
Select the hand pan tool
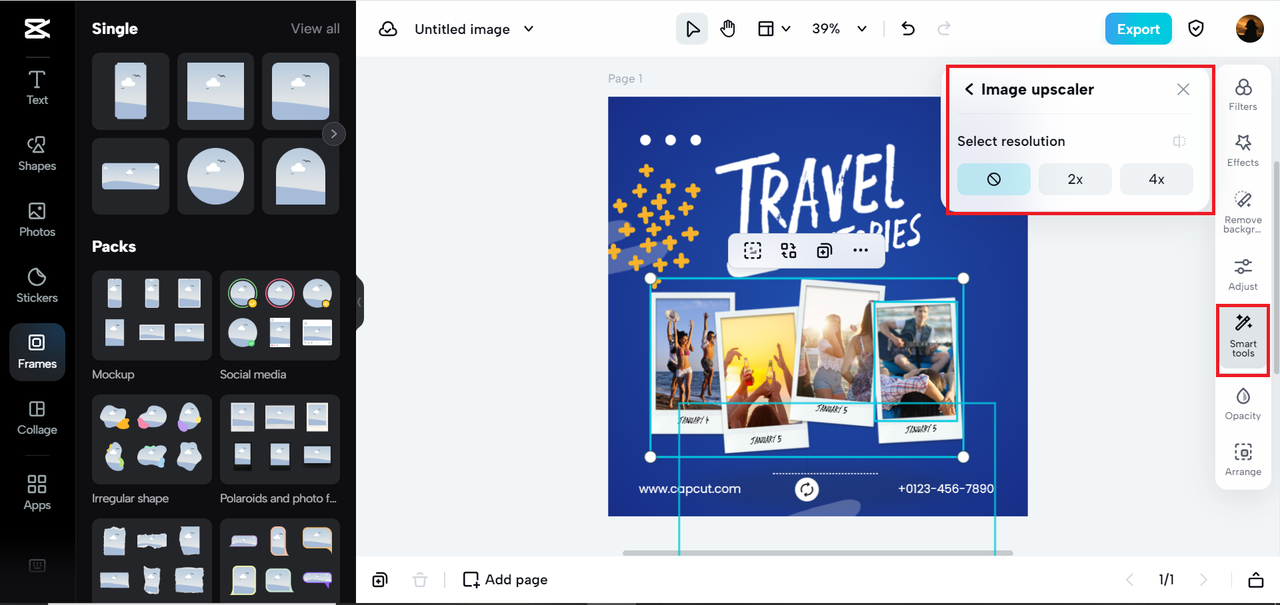point(728,29)
